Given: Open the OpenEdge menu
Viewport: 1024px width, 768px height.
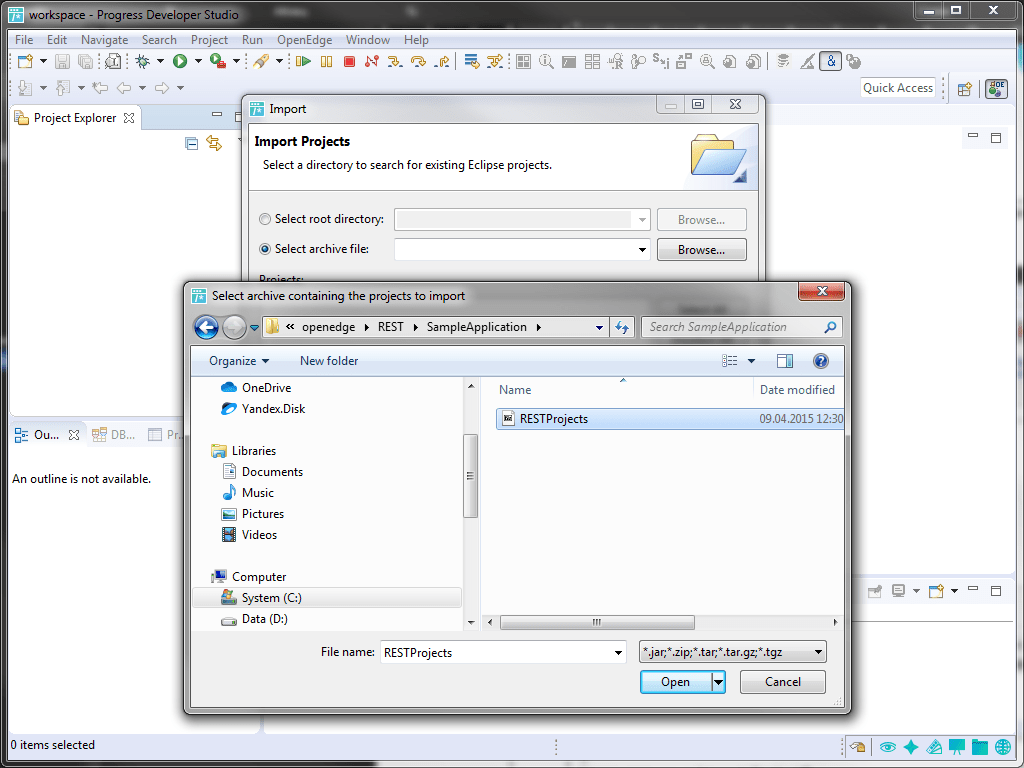Looking at the screenshot, I should [x=304, y=40].
